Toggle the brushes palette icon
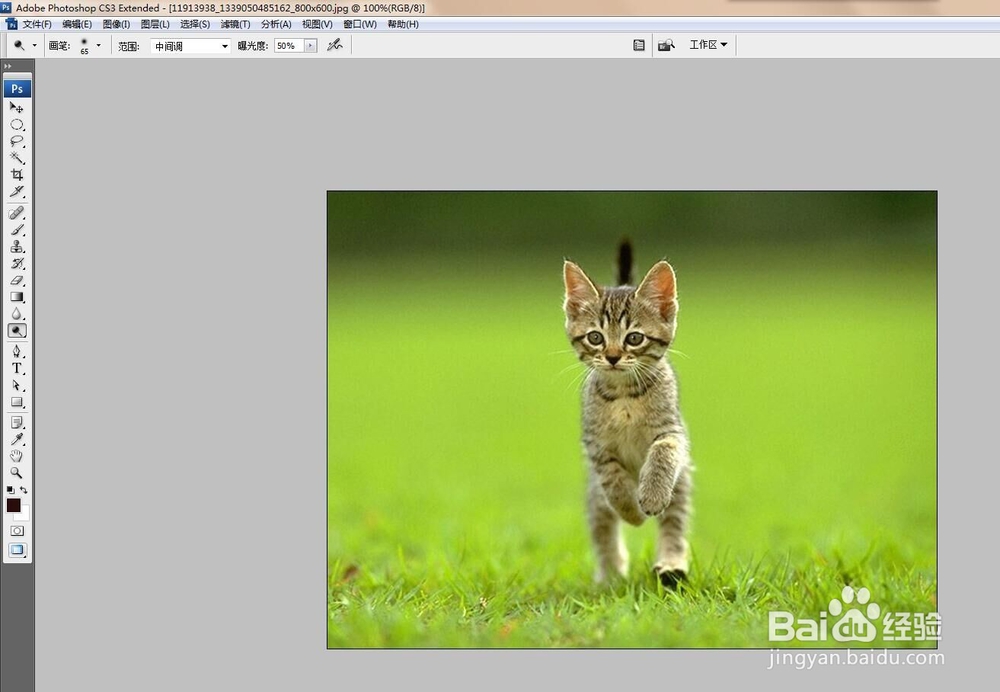Screen dimensions: 1000x692 (638, 45)
